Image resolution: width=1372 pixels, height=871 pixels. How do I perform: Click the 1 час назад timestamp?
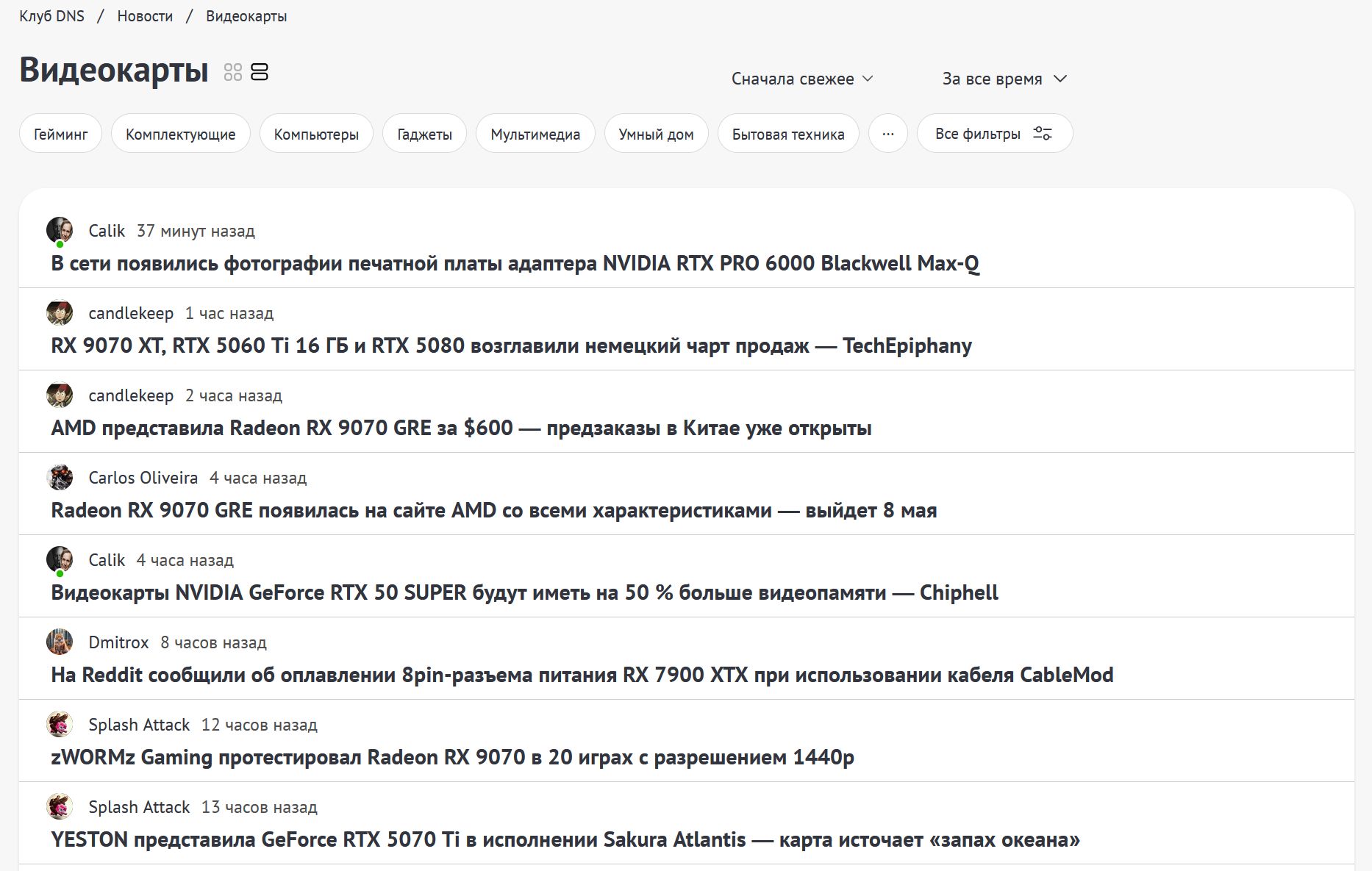point(229,313)
